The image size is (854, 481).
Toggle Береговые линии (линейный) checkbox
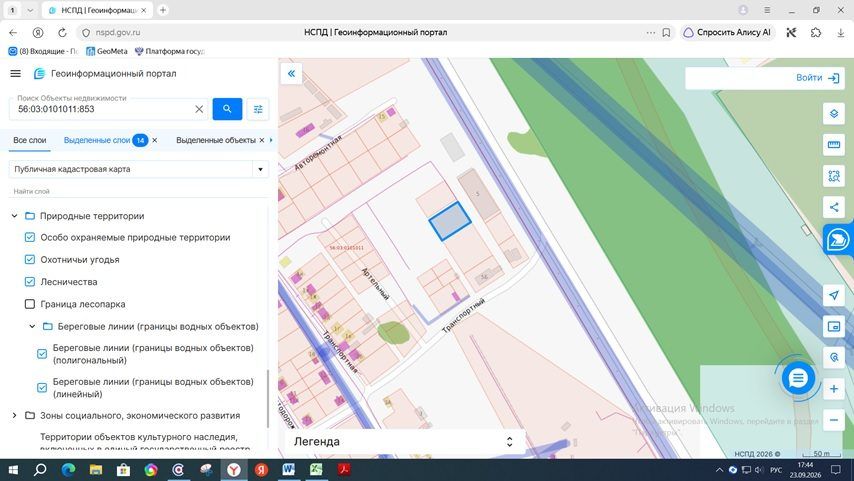point(42,388)
